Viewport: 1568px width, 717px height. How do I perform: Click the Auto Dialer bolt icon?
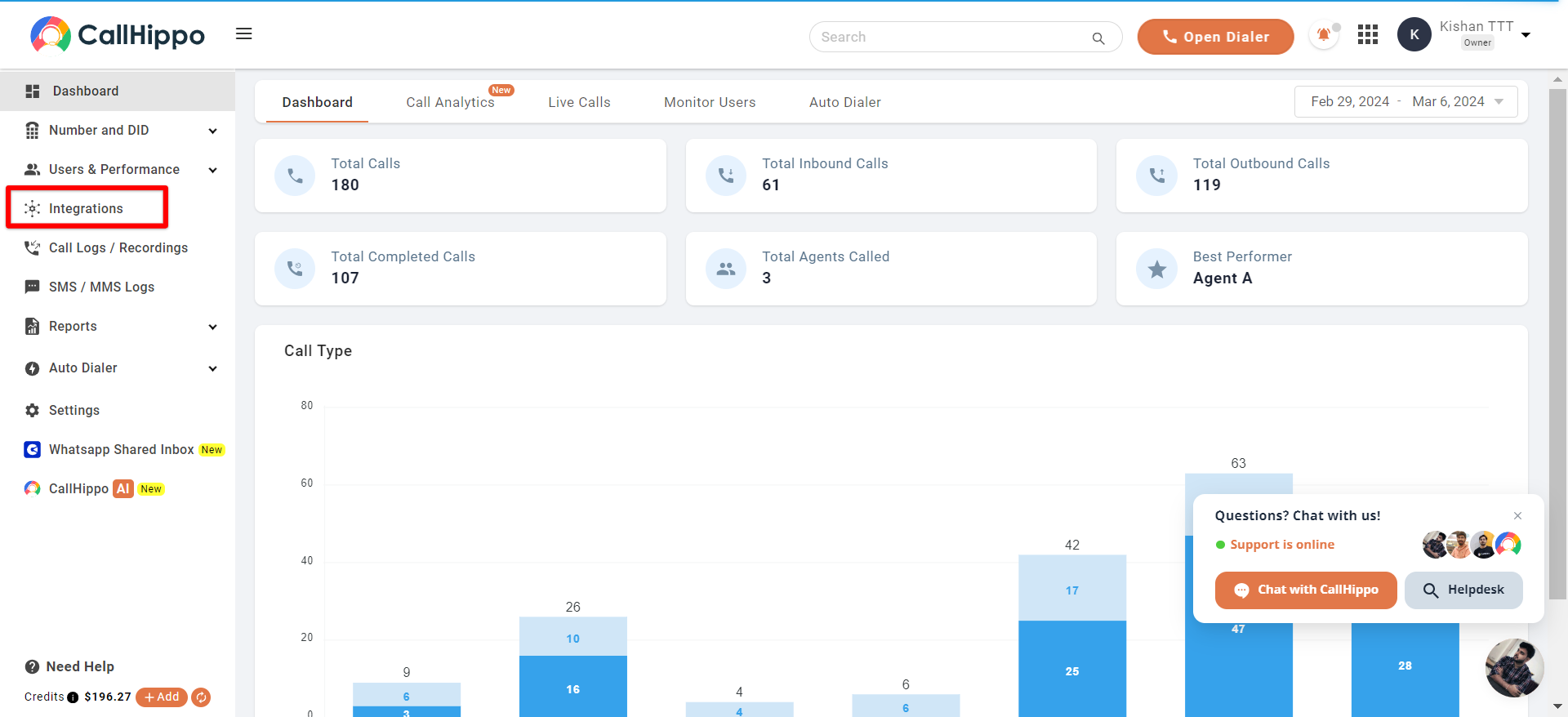[33, 368]
